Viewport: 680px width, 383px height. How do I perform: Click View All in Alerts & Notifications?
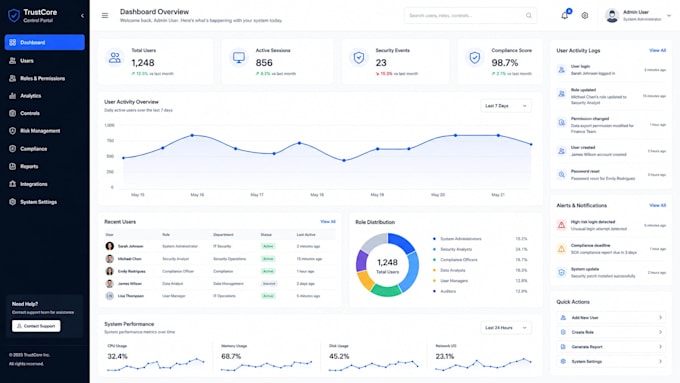click(x=657, y=205)
